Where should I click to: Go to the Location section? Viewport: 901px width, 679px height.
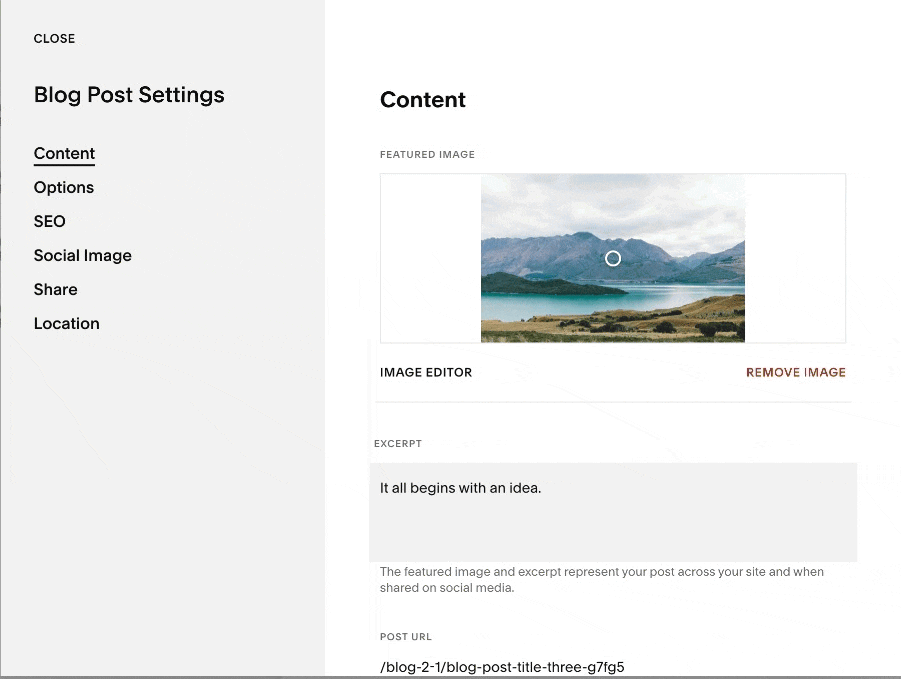[x=66, y=323]
